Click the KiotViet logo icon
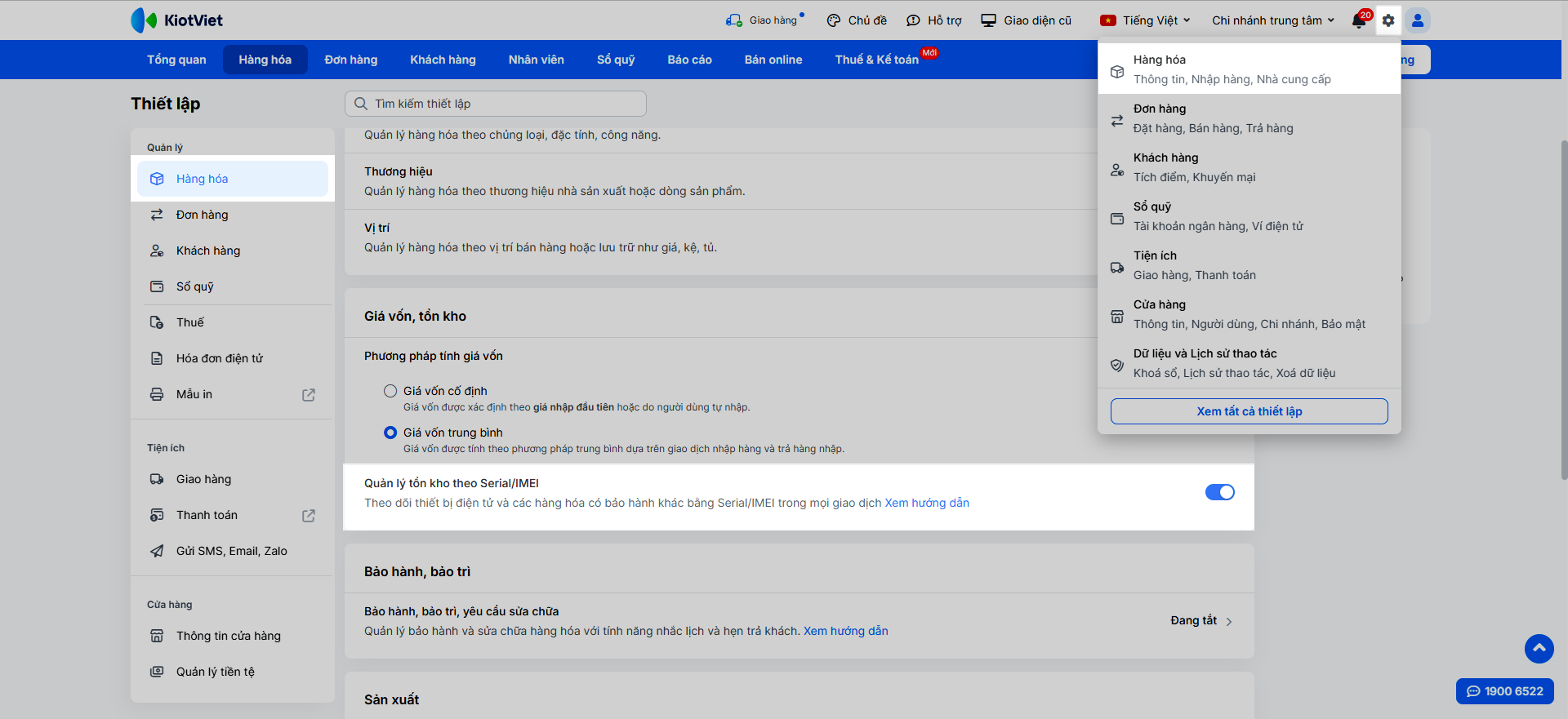This screenshot has width=1568, height=719. [x=144, y=20]
